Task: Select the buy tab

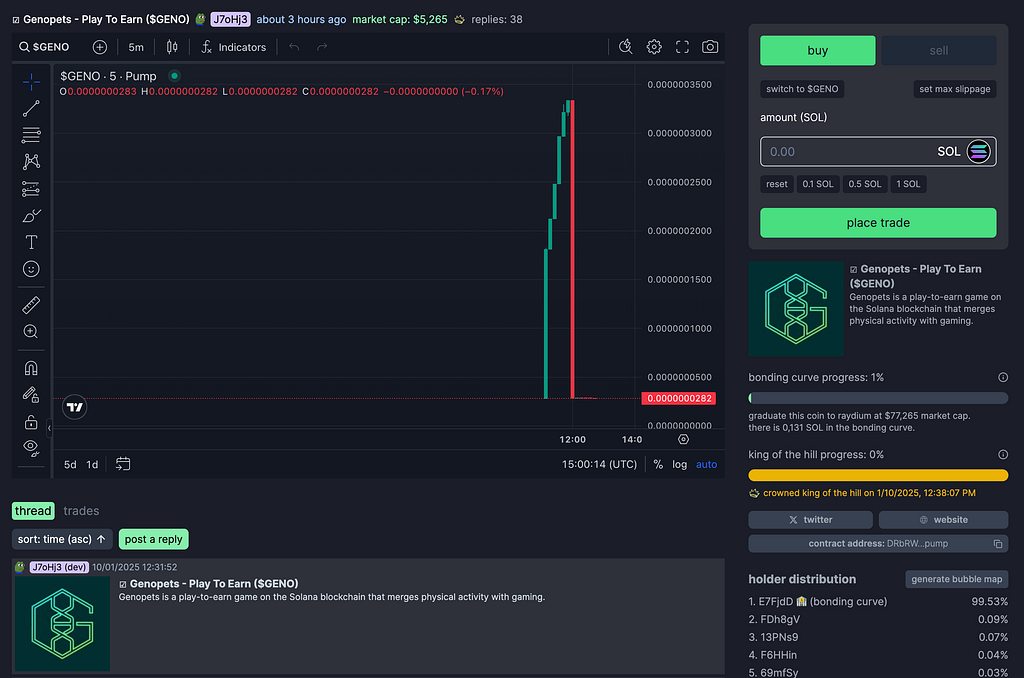Action: pyautogui.click(x=818, y=50)
